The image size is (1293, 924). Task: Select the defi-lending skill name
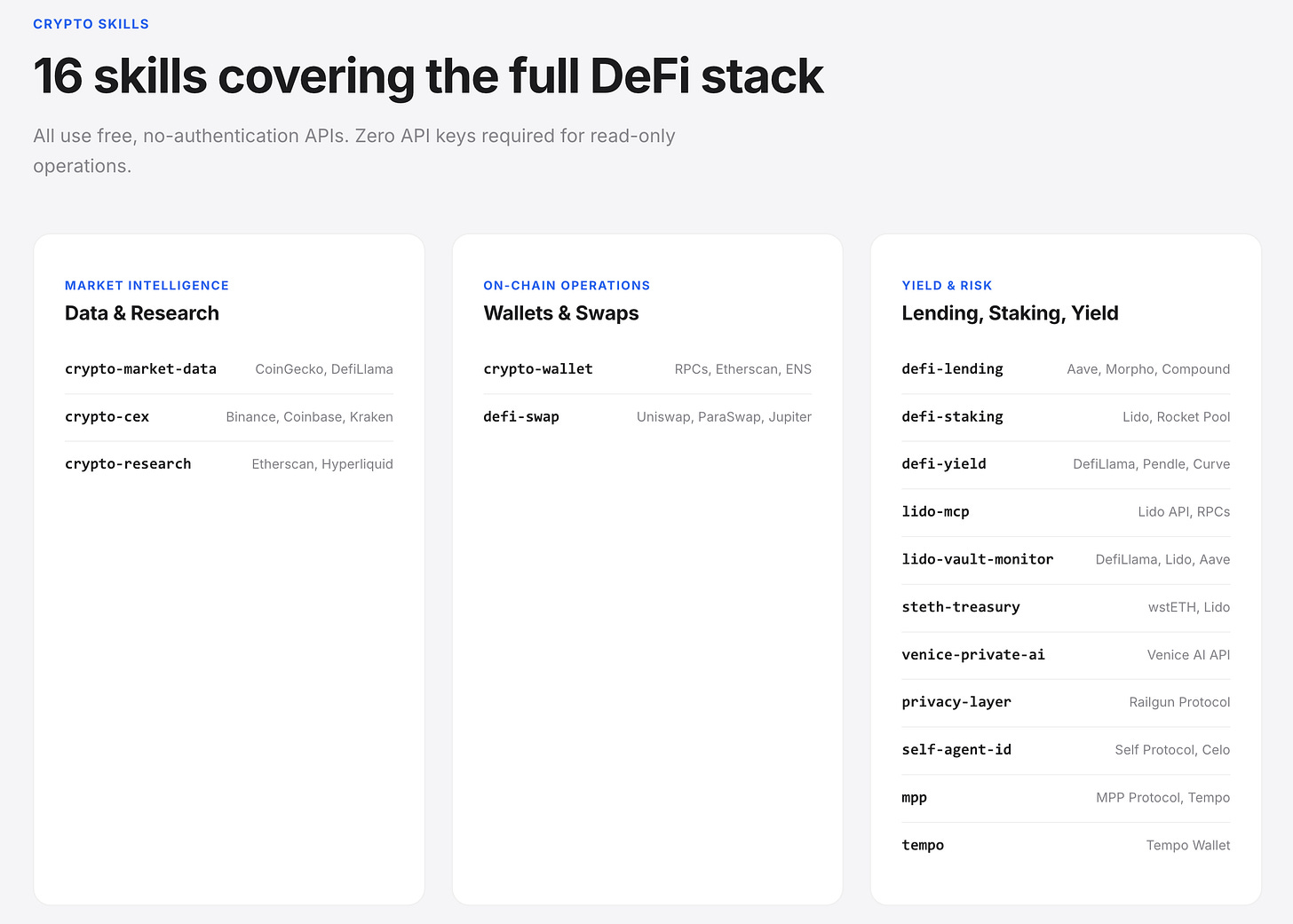(x=952, y=369)
